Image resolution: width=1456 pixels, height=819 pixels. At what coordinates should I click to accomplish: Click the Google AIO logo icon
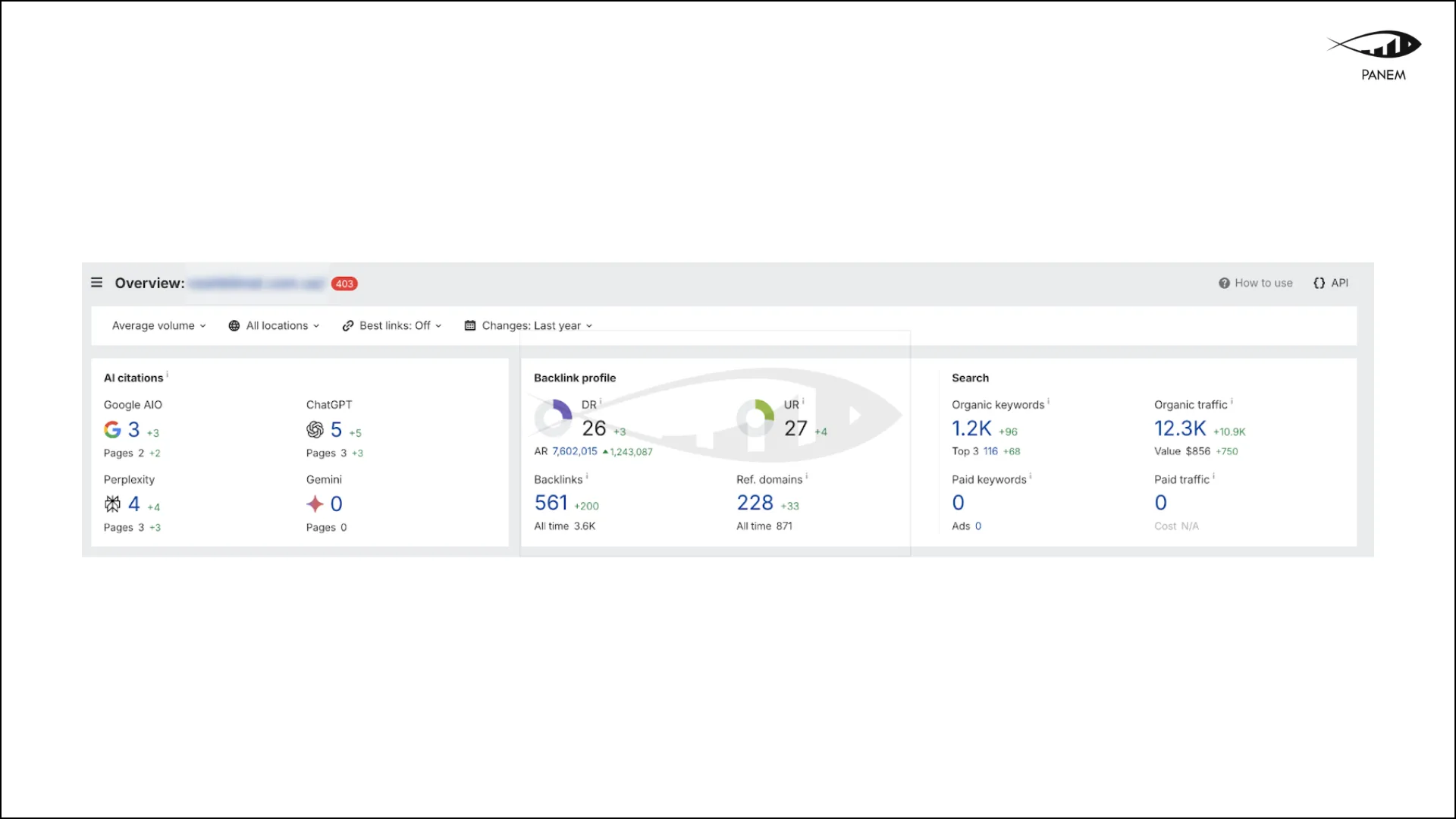pyautogui.click(x=112, y=429)
